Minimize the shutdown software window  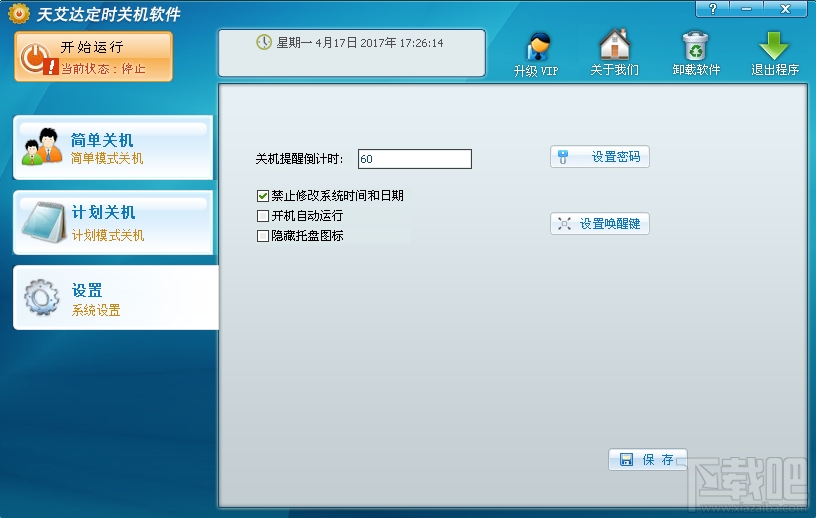tap(746, 8)
